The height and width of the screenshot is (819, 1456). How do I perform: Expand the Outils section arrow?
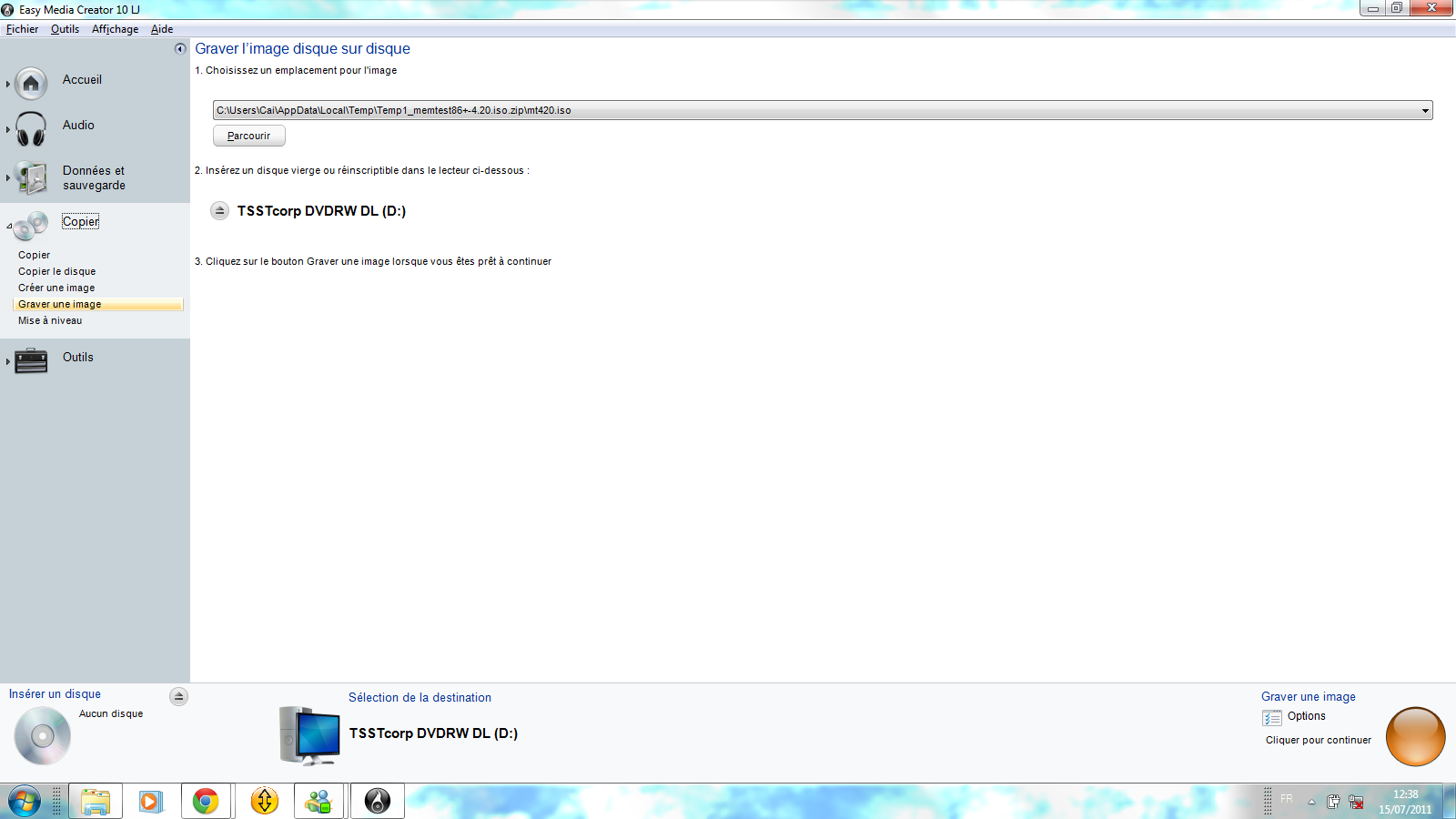[x=8, y=361]
